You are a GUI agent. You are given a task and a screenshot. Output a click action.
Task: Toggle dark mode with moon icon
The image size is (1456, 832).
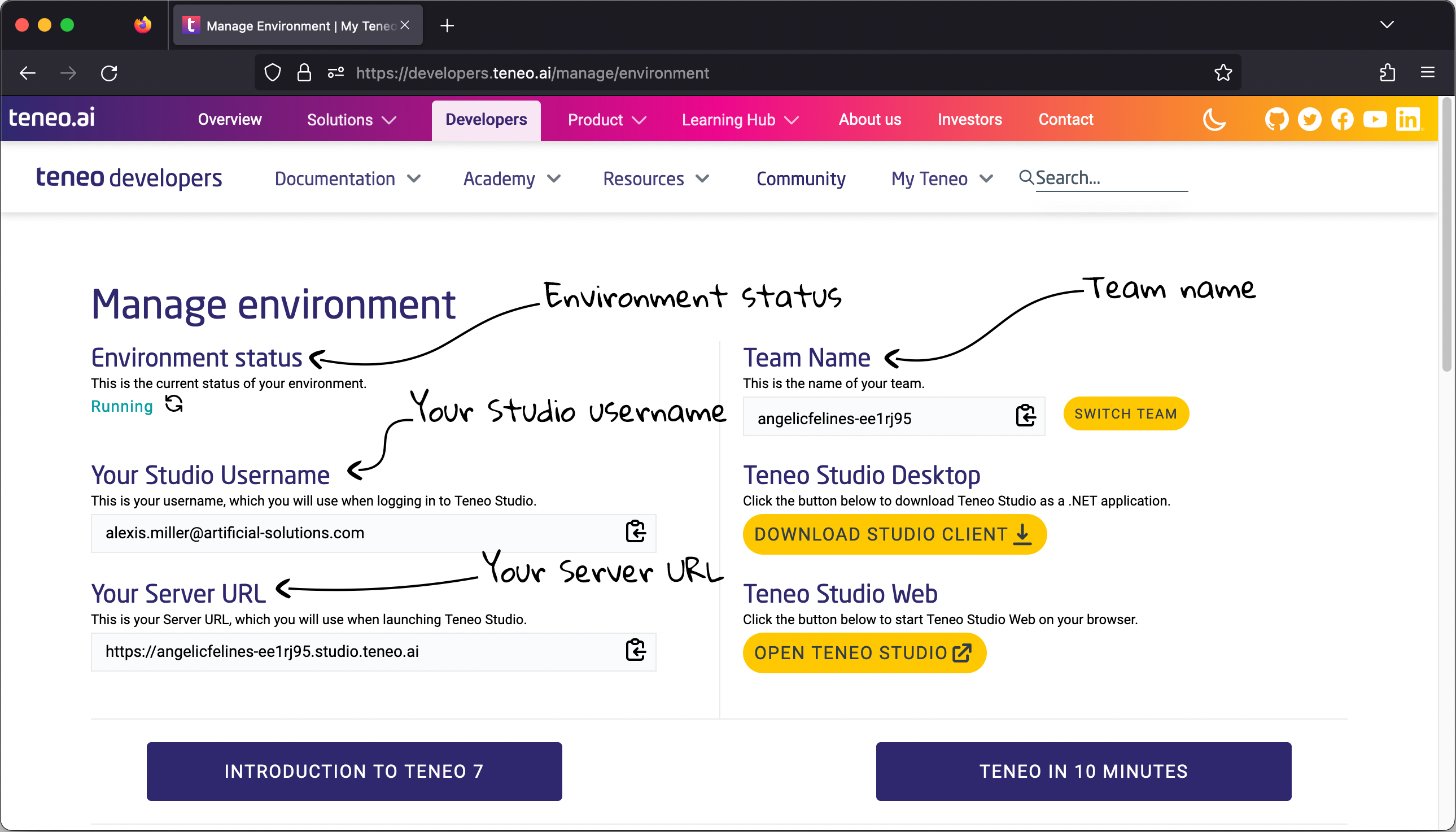(x=1214, y=119)
